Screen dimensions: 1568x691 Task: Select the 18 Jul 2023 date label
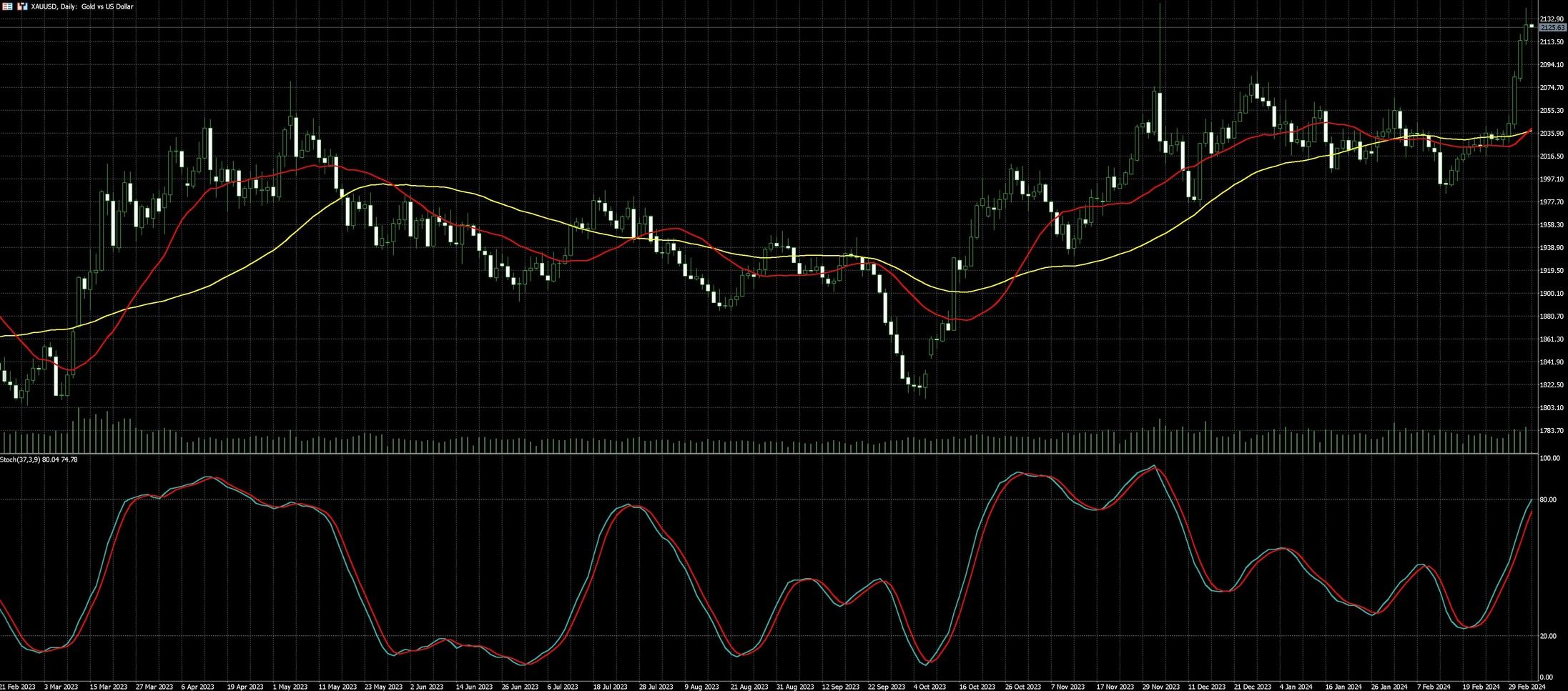610,687
